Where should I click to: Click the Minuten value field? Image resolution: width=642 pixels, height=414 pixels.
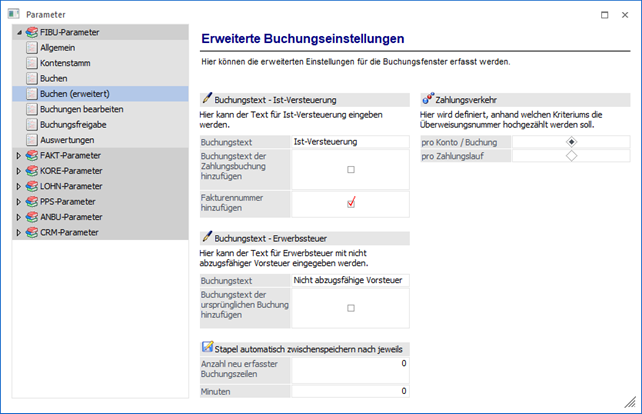[349, 390]
